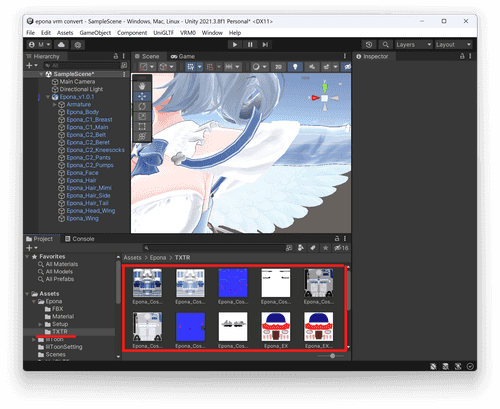Expand the Armature object in Hierarchy

55,105
